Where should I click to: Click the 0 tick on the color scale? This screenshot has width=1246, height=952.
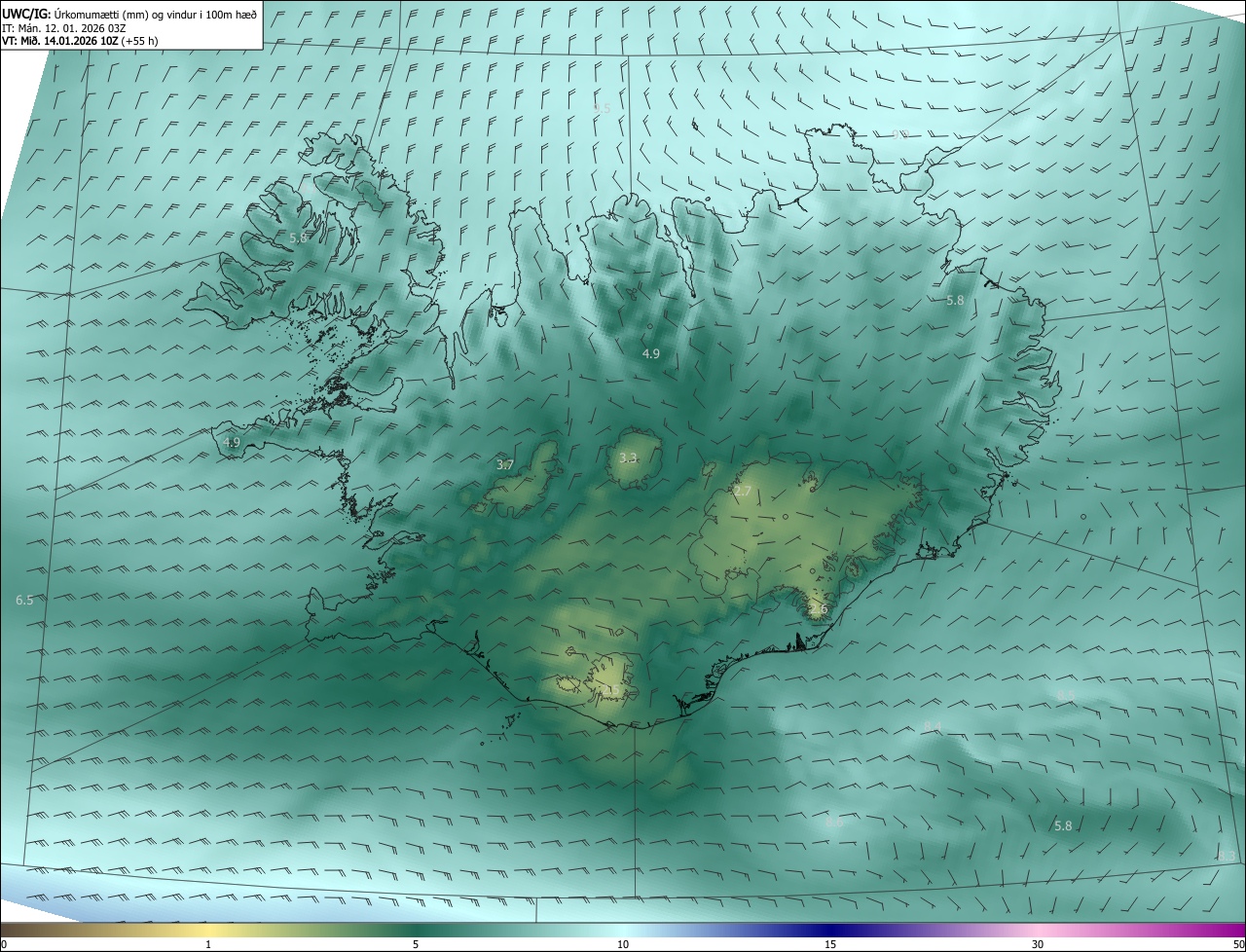(4, 944)
